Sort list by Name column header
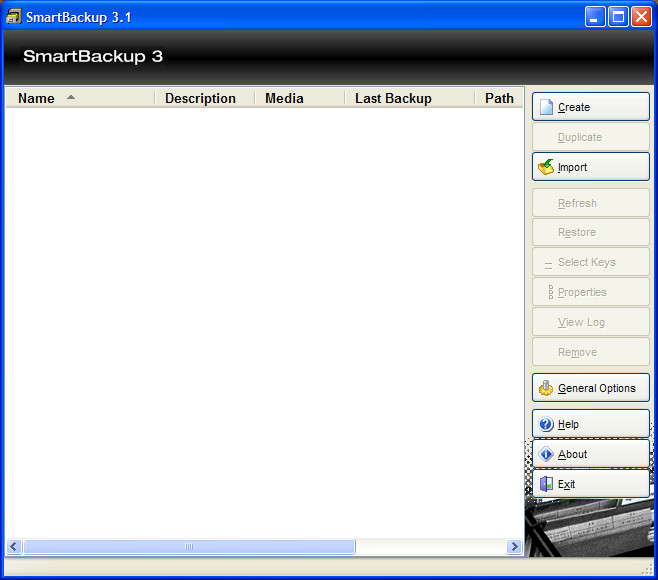Screen dimensions: 658x580 tap(80, 98)
